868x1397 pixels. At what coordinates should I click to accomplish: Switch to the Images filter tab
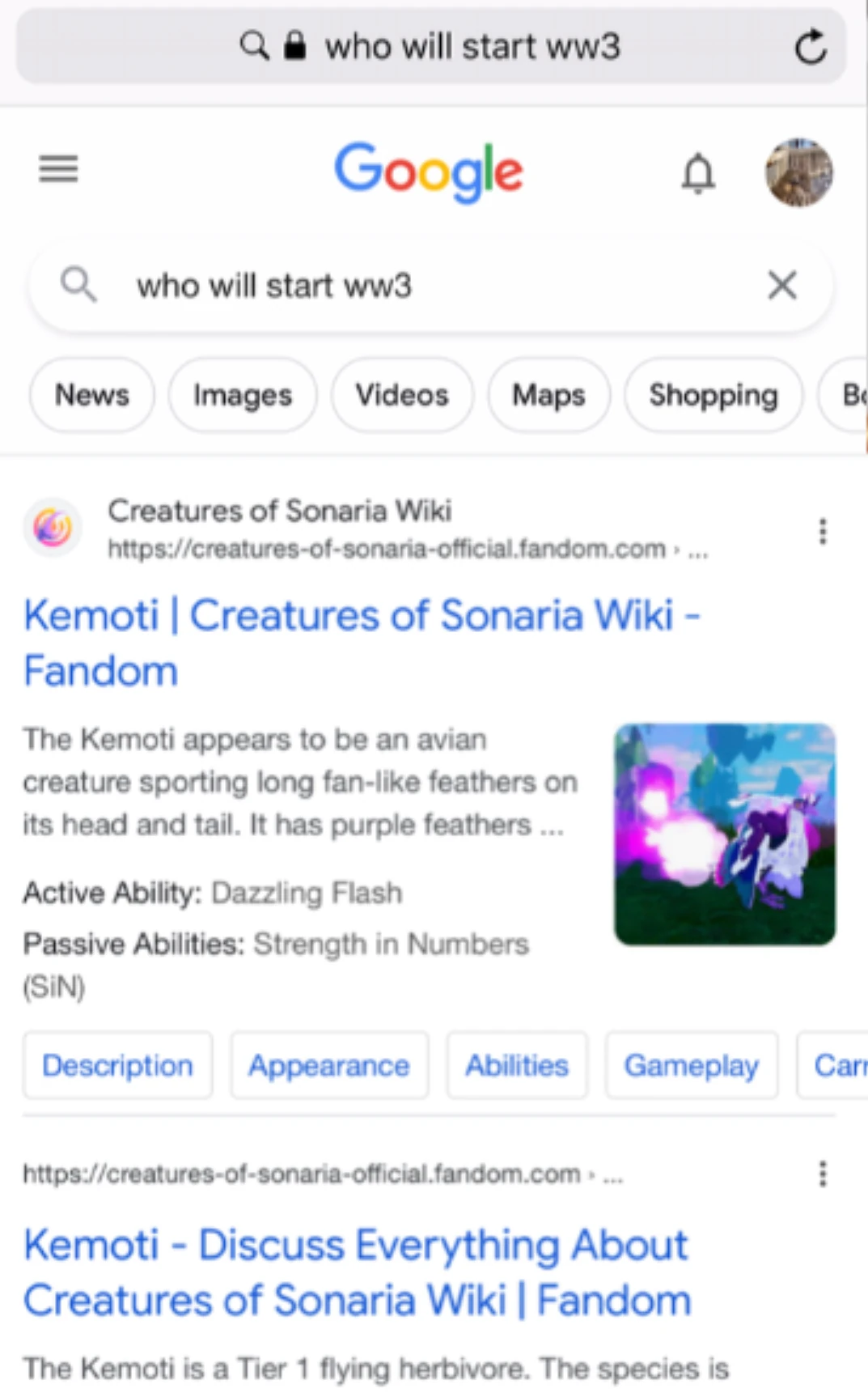[242, 395]
